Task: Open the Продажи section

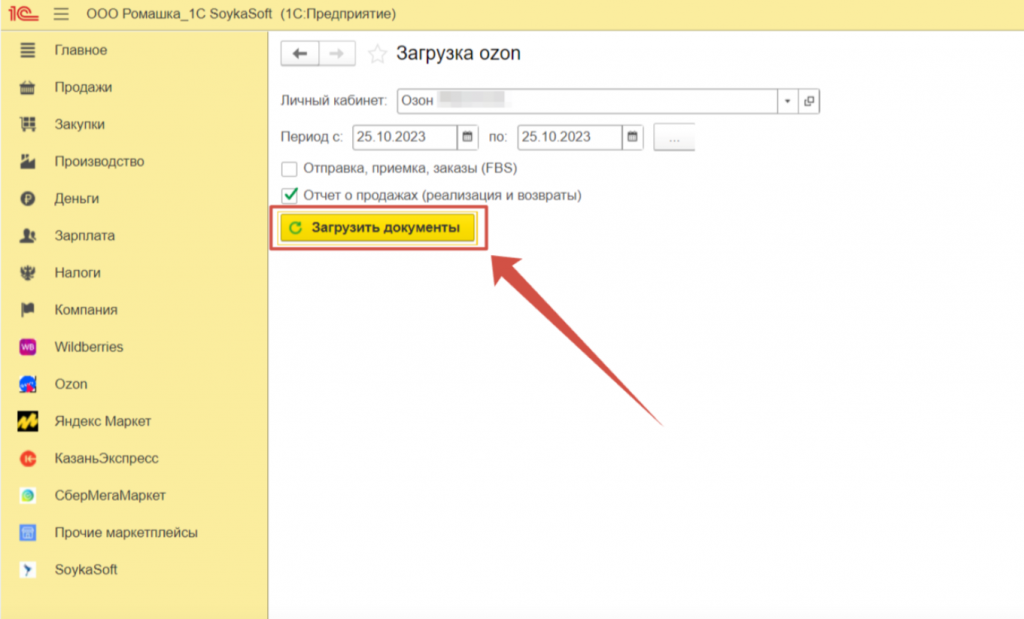Action: click(x=83, y=87)
